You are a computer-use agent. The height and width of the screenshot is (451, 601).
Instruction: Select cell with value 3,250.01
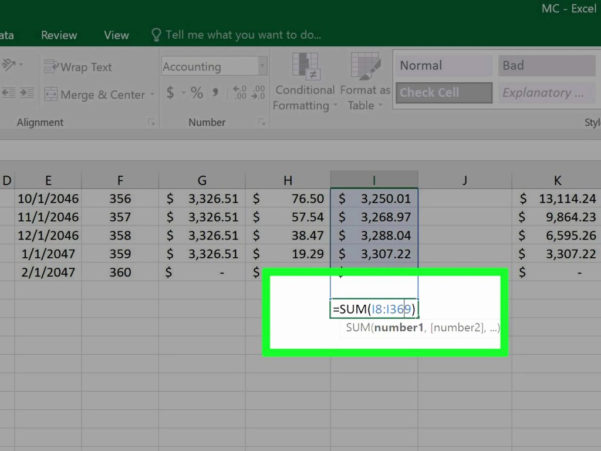(x=374, y=198)
